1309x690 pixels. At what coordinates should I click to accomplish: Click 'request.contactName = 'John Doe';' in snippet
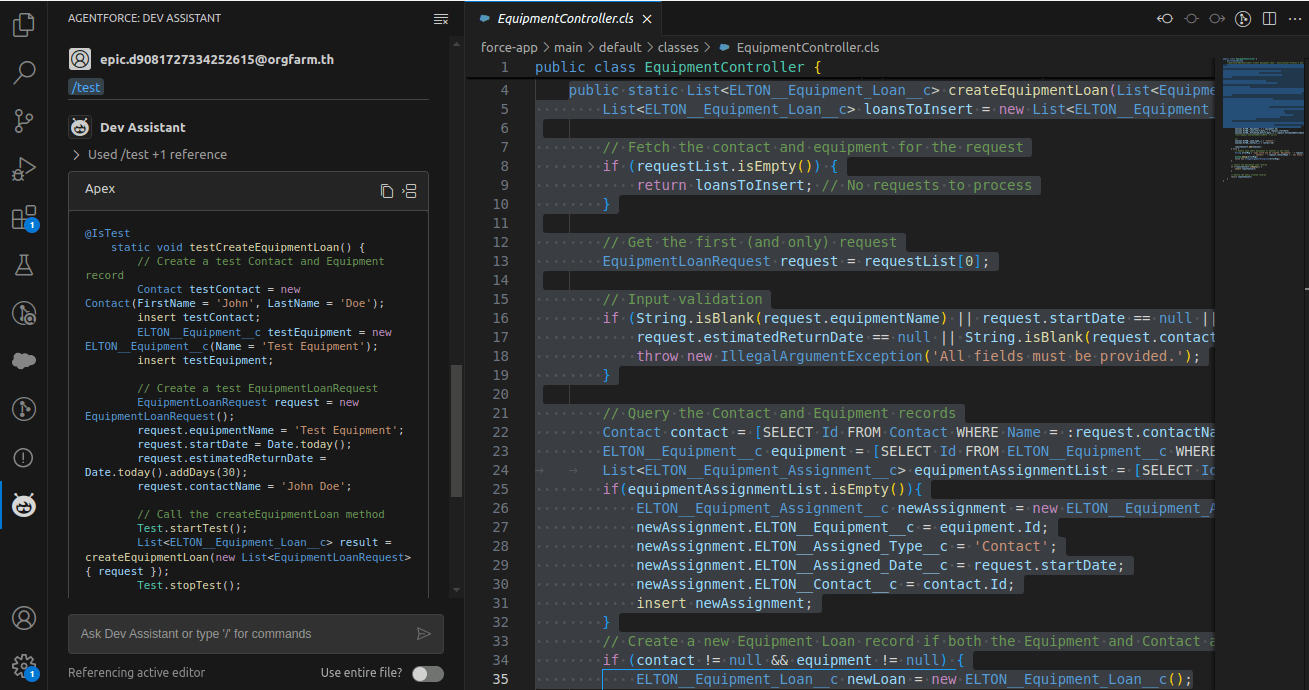[244, 486]
